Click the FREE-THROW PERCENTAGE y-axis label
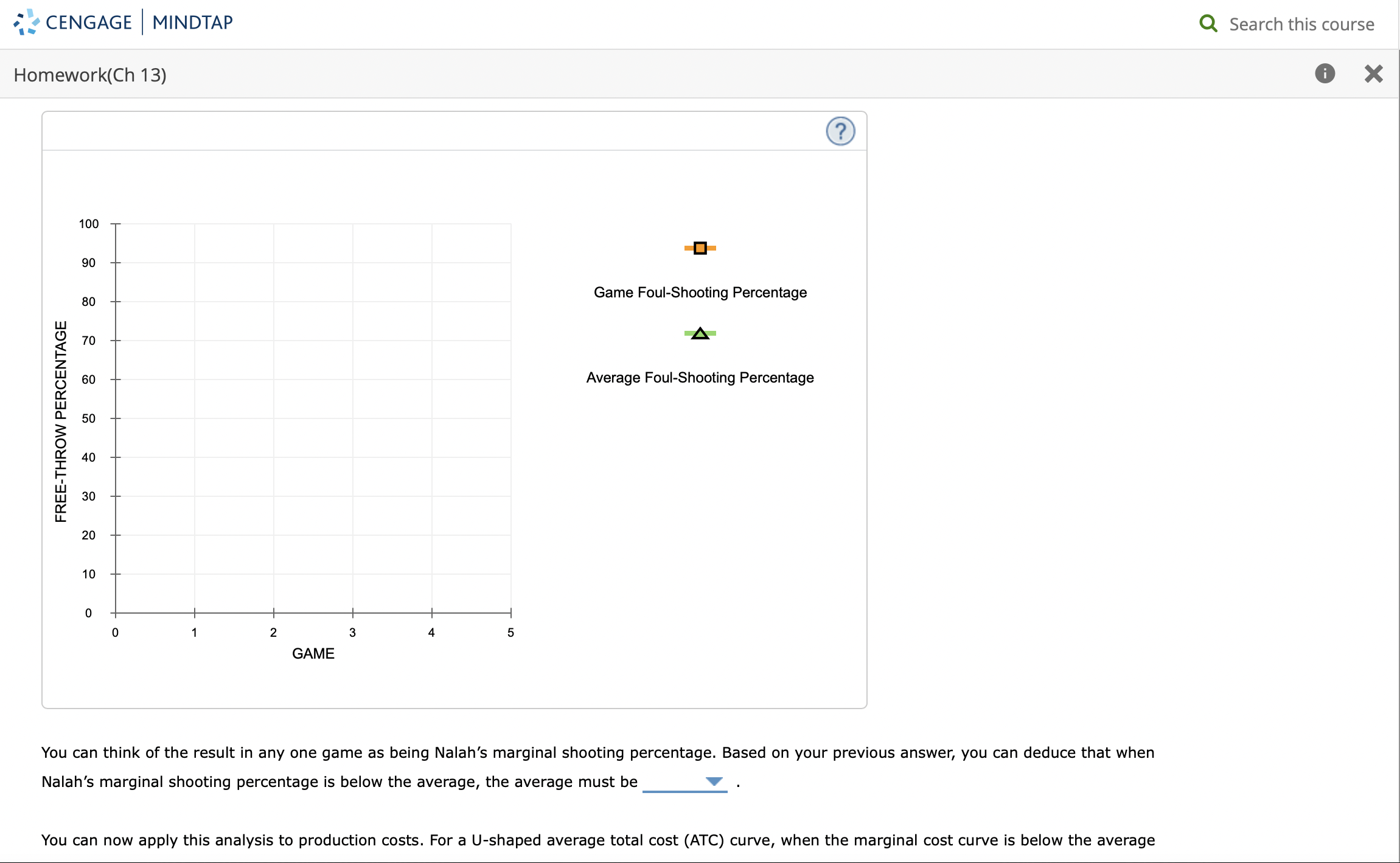Image resolution: width=1400 pixels, height=863 pixels. (x=61, y=421)
